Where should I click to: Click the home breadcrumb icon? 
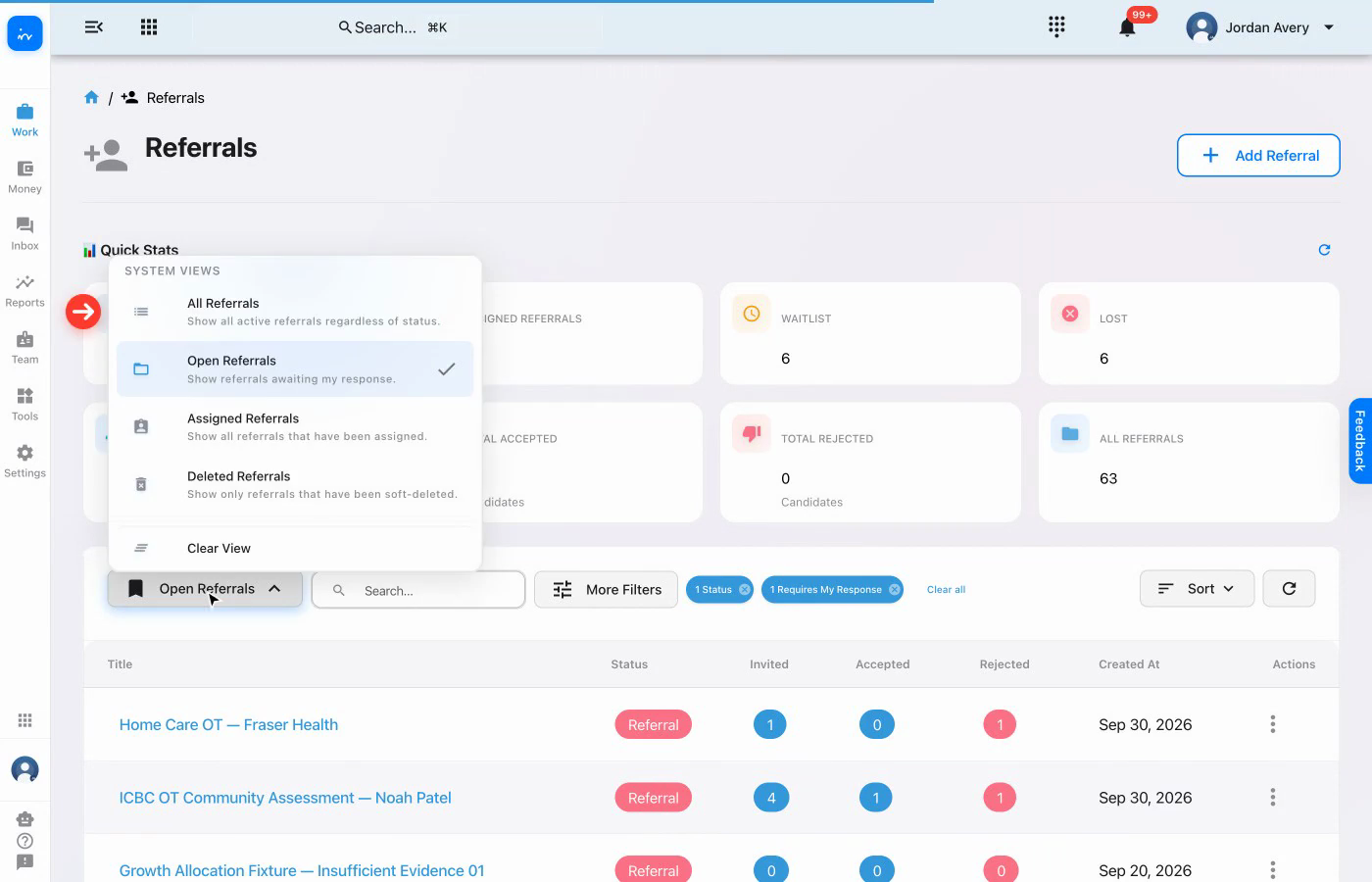tap(91, 97)
